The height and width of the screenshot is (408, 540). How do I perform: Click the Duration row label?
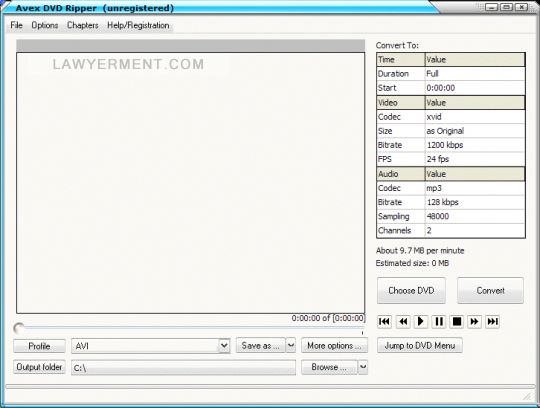[401, 74]
